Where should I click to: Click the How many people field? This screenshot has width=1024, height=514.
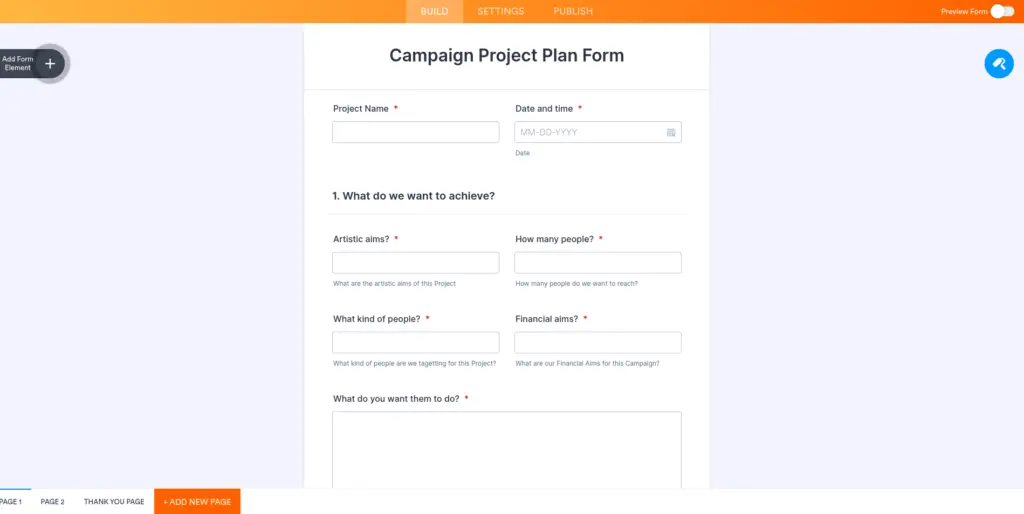[598, 263]
